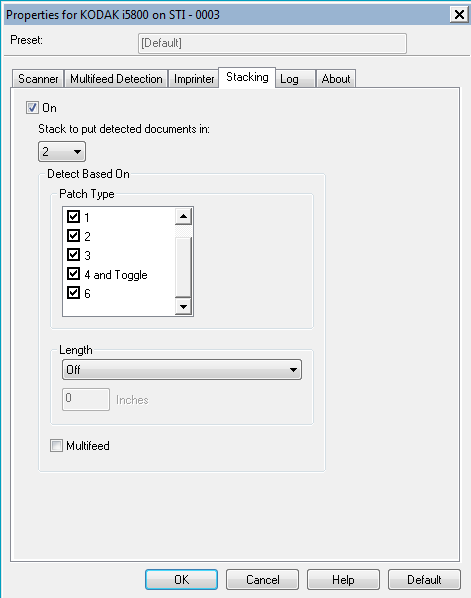Click the Patch Type list scroll-down arrow
The height and width of the screenshot is (598, 471).
pos(183,307)
